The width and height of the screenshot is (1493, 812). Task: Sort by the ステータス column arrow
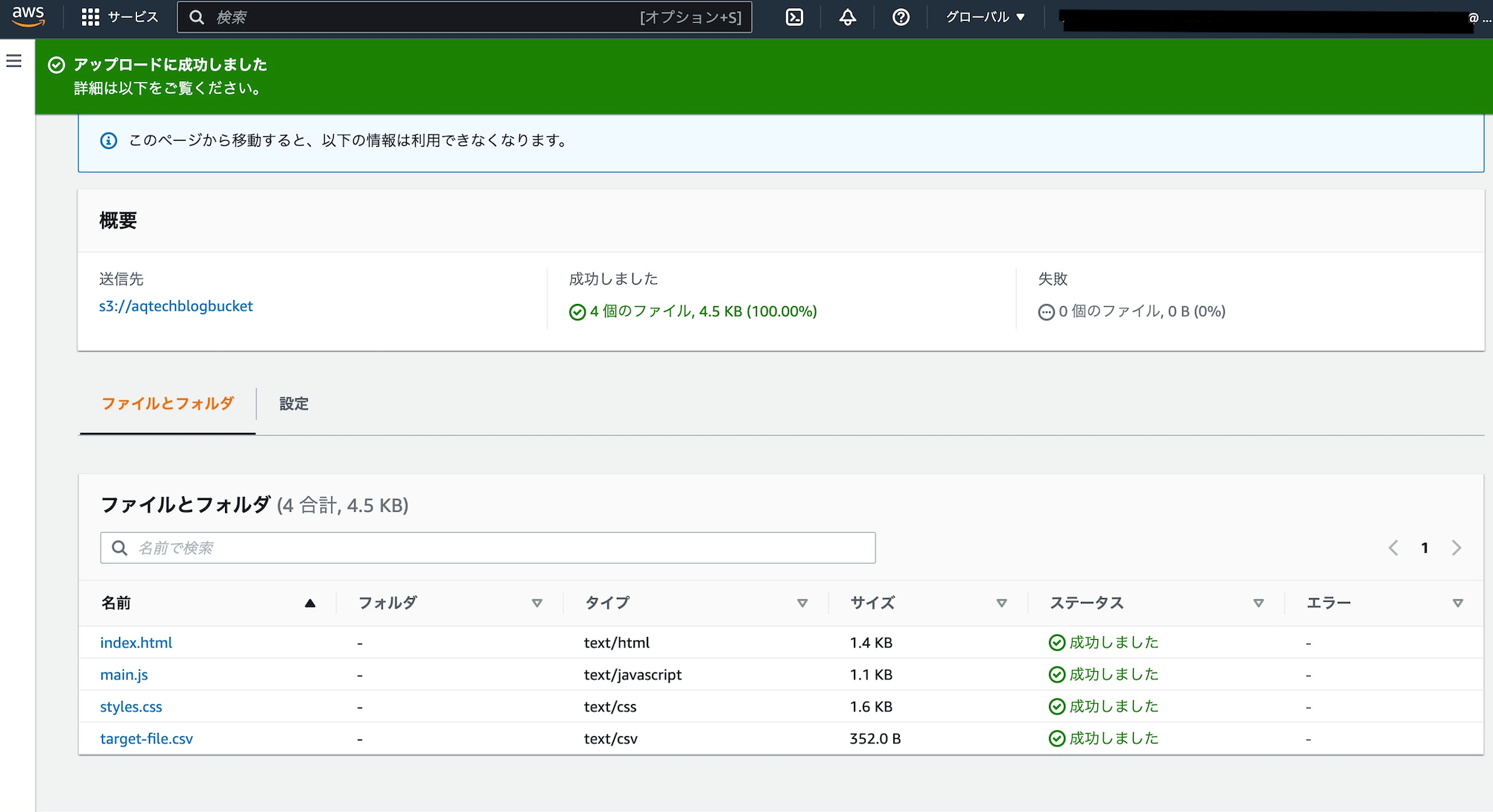[x=1258, y=603]
